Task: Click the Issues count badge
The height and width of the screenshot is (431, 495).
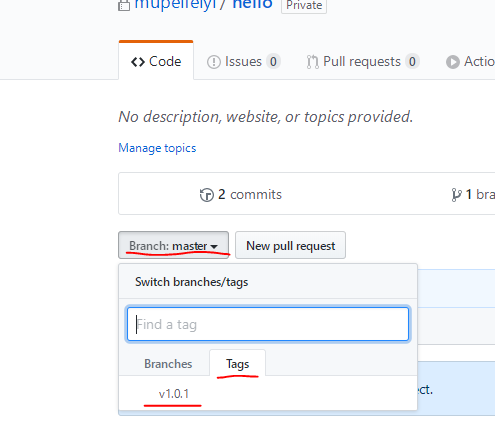Action: 273,62
